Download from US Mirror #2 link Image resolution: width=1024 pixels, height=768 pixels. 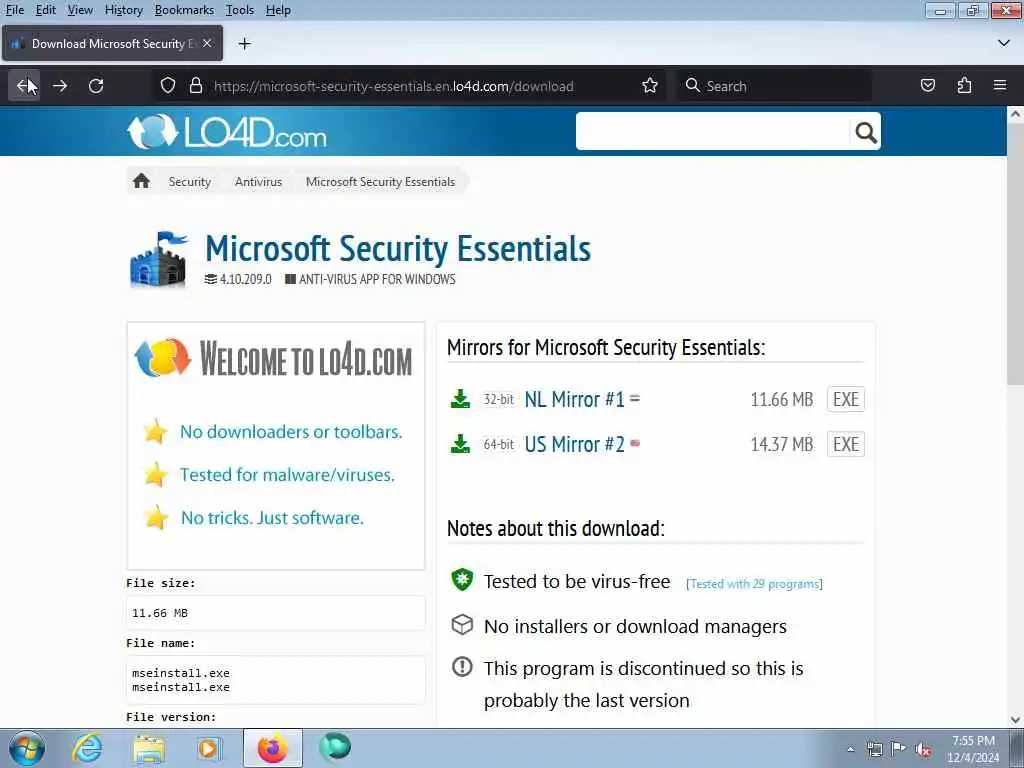click(x=574, y=444)
